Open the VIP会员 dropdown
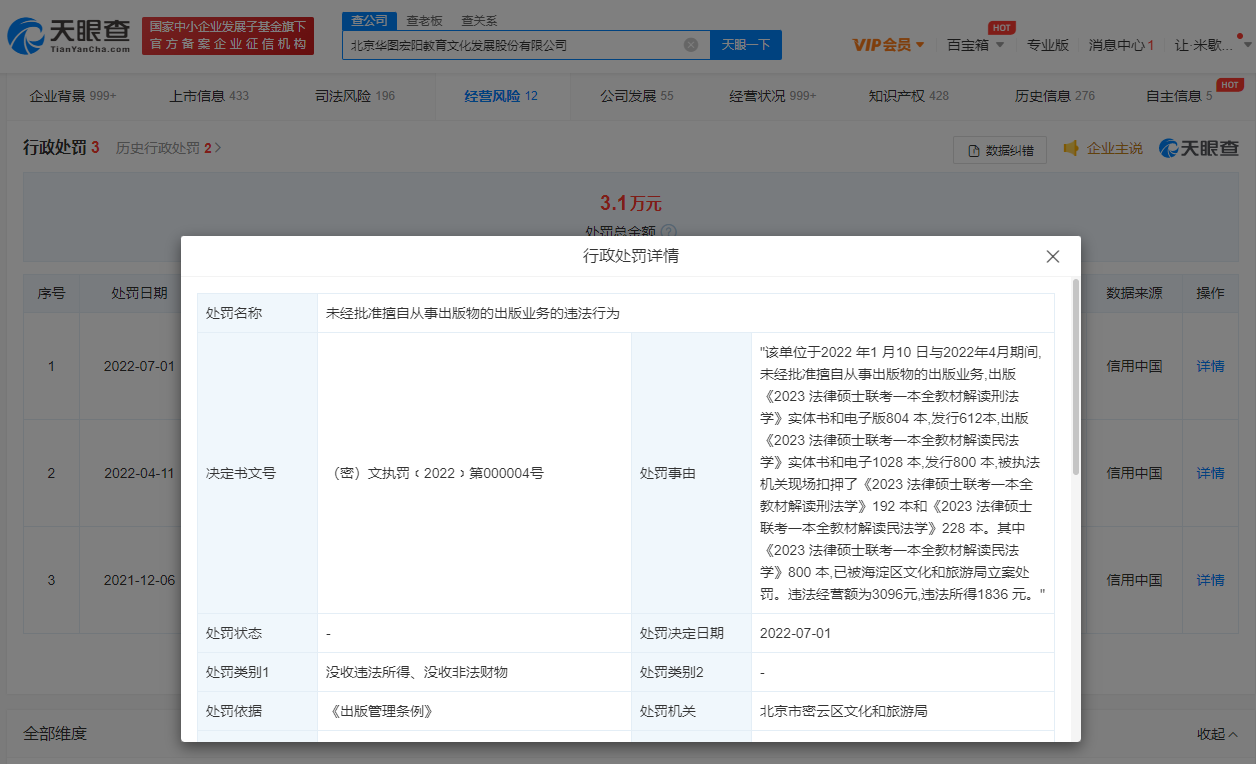 pyautogui.click(x=888, y=45)
